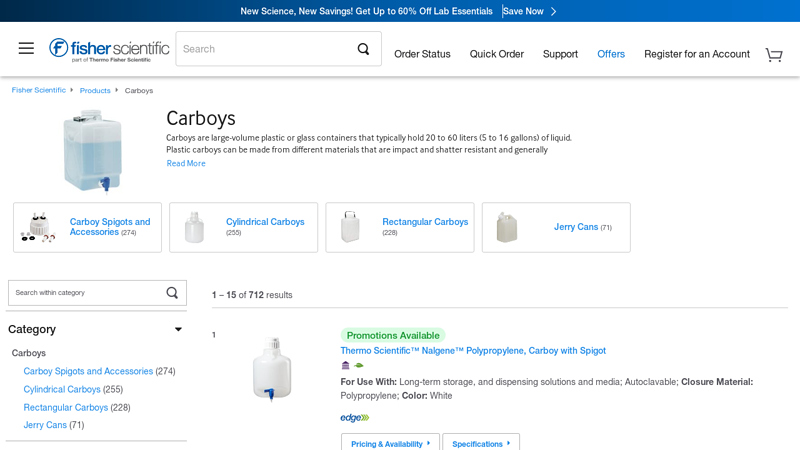
Task: Expand Pricing & Availability for the product
Action: [x=390, y=443]
